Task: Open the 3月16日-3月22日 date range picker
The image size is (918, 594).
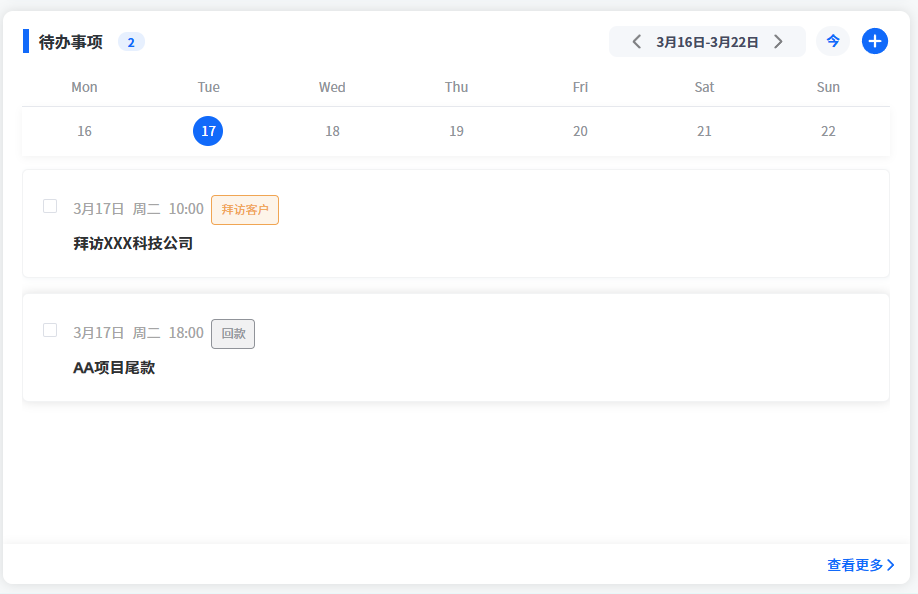Action: (707, 42)
